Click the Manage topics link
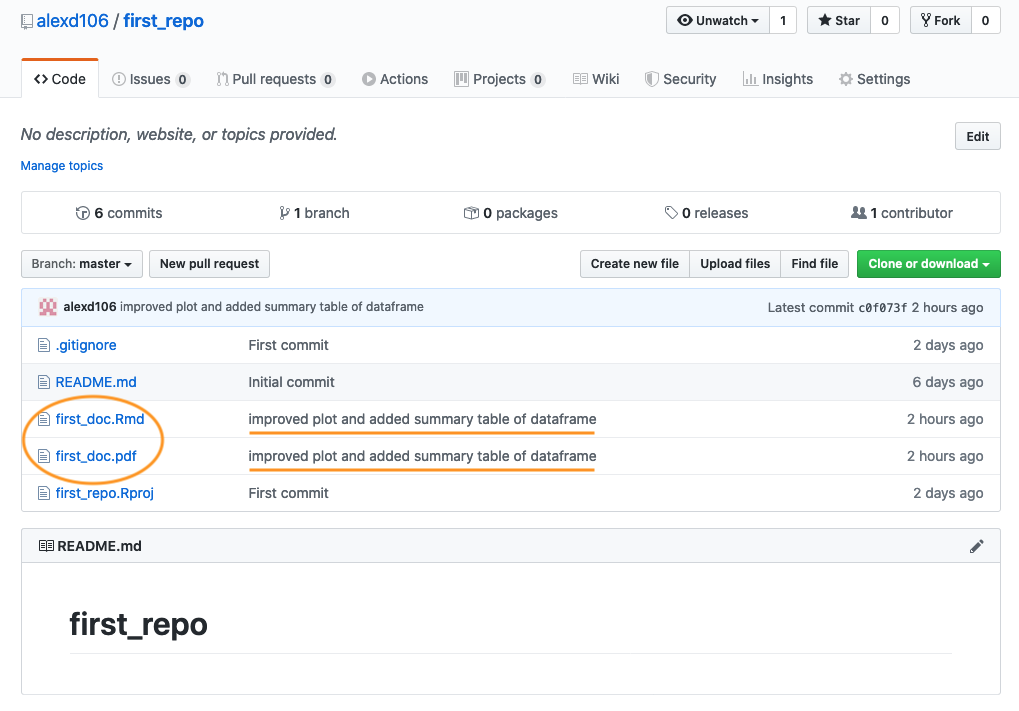Screen dimensions: 1019x711 tap(62, 166)
